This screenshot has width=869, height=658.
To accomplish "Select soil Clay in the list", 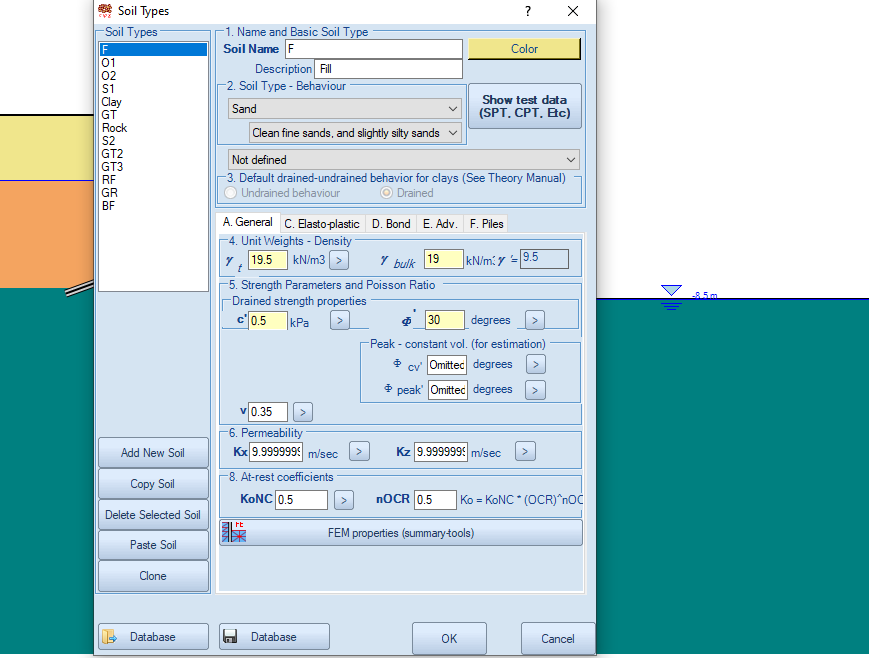I will coord(153,102).
